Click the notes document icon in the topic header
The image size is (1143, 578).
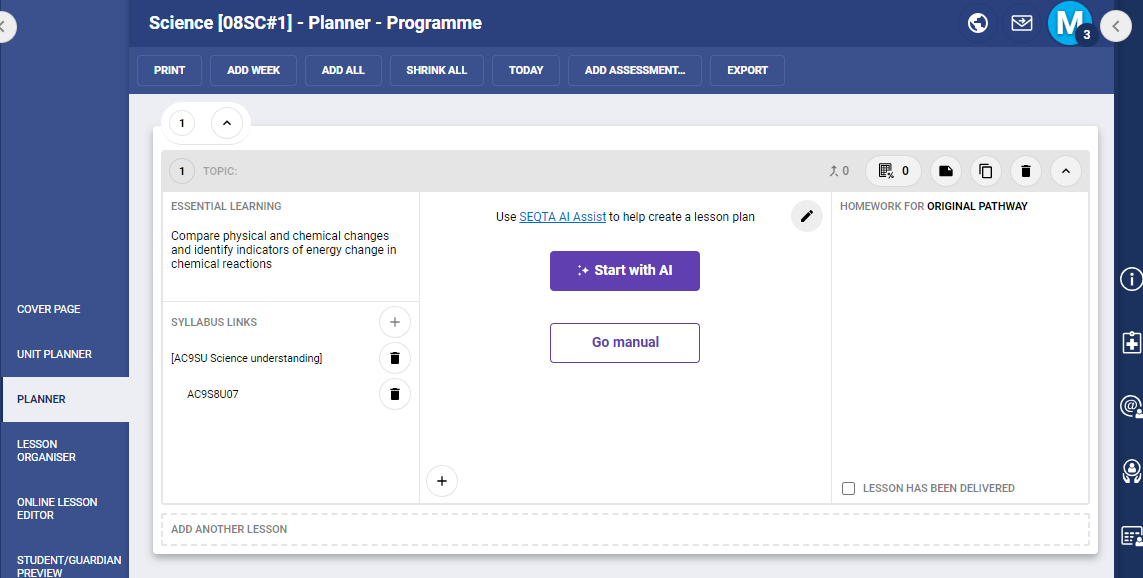tap(945, 170)
